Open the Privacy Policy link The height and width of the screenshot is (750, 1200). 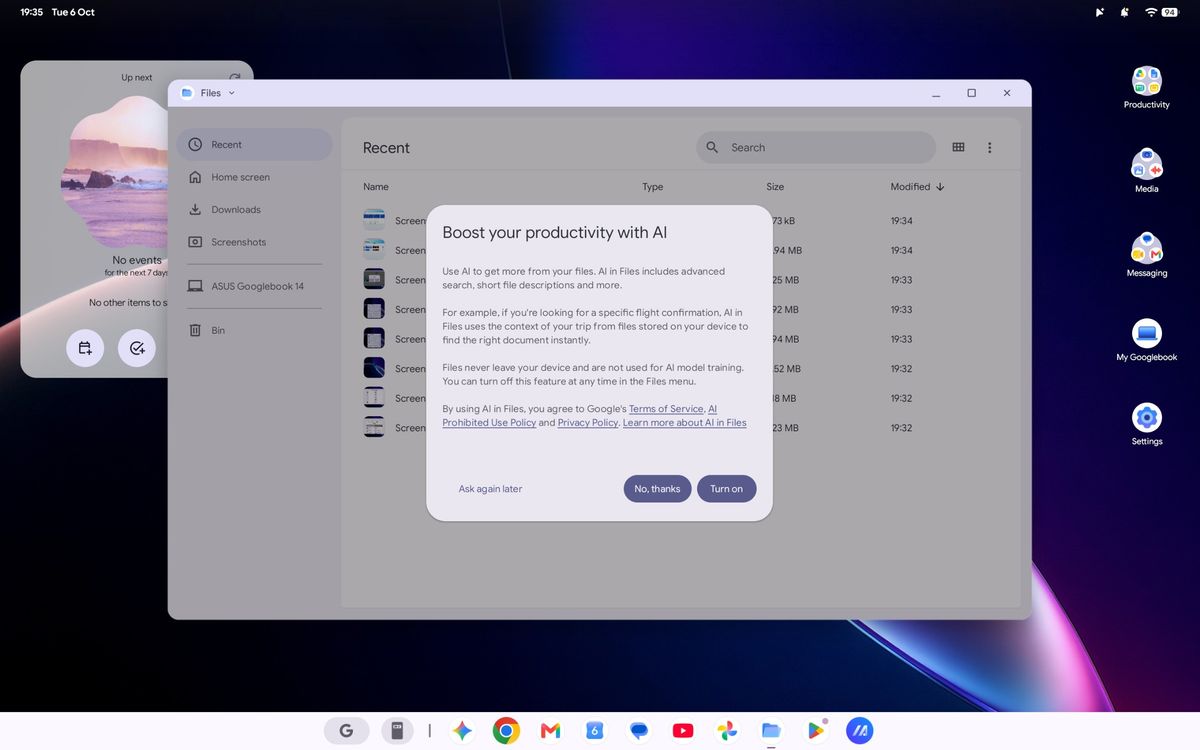pyautogui.click(x=588, y=423)
